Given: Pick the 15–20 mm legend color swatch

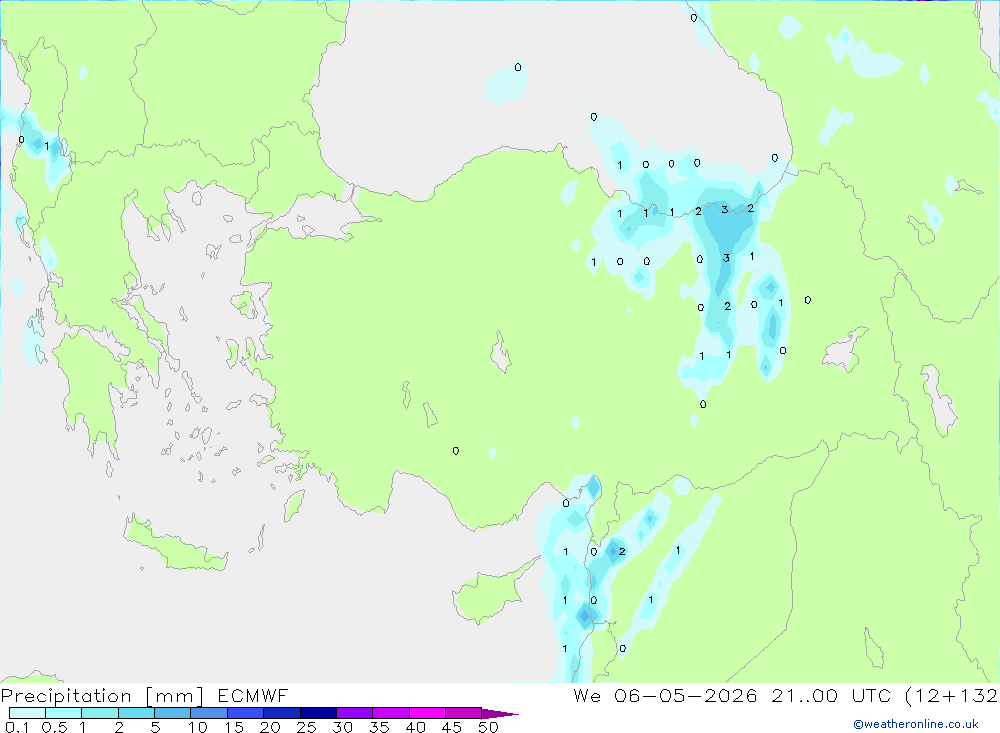Looking at the screenshot, I should tap(246, 713).
